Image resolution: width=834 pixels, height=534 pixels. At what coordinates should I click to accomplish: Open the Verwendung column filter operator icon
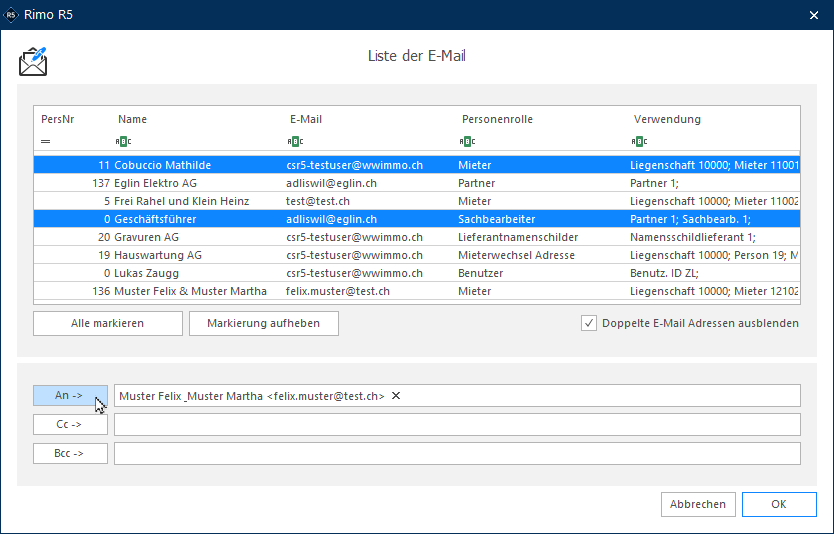point(639,141)
